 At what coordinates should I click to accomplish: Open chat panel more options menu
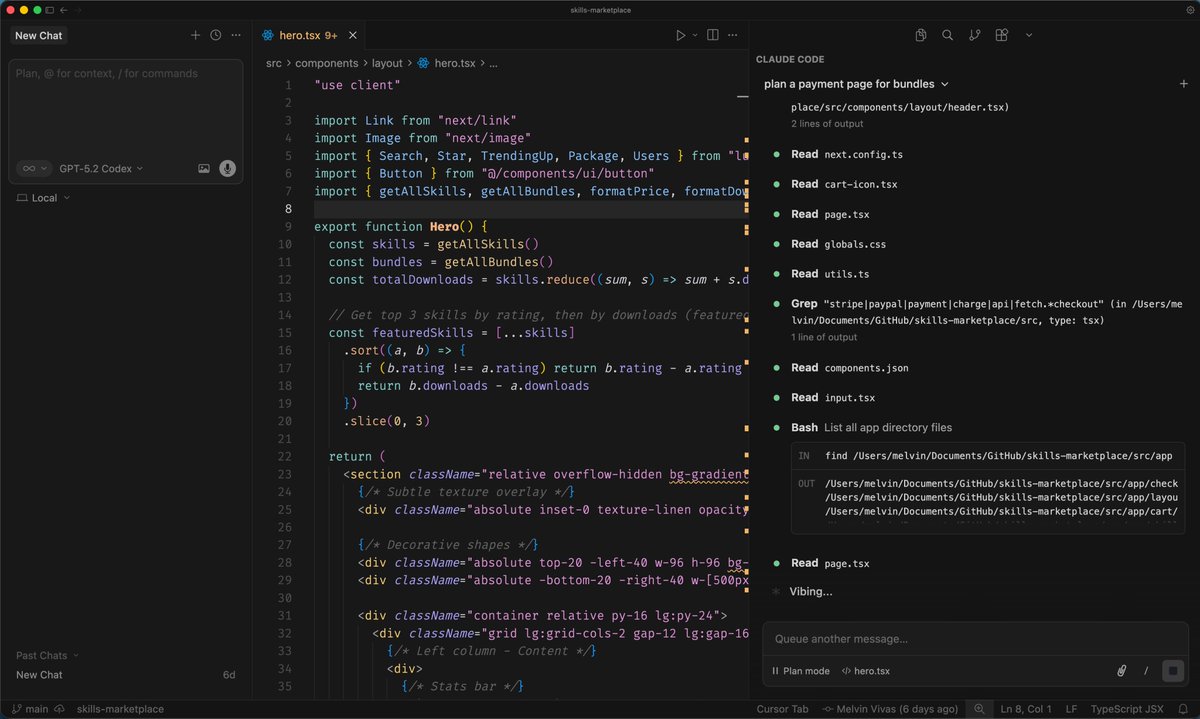tap(236, 35)
